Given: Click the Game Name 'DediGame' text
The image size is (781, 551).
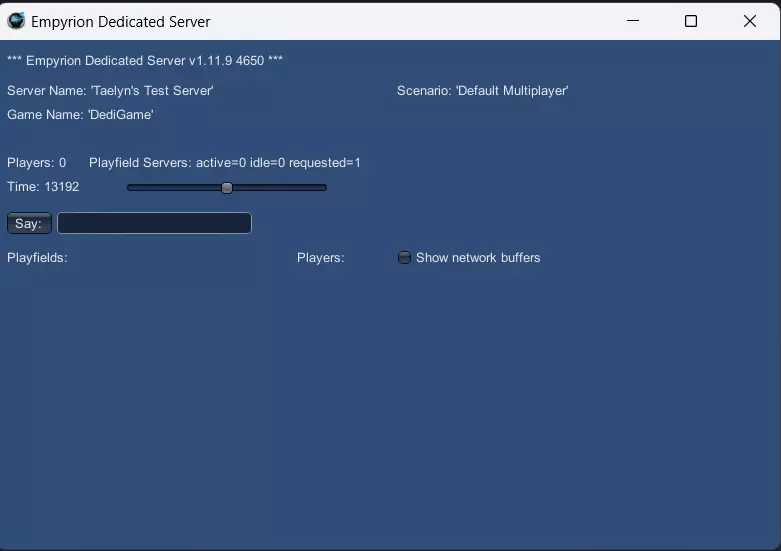Looking at the screenshot, I should click(x=80, y=115).
